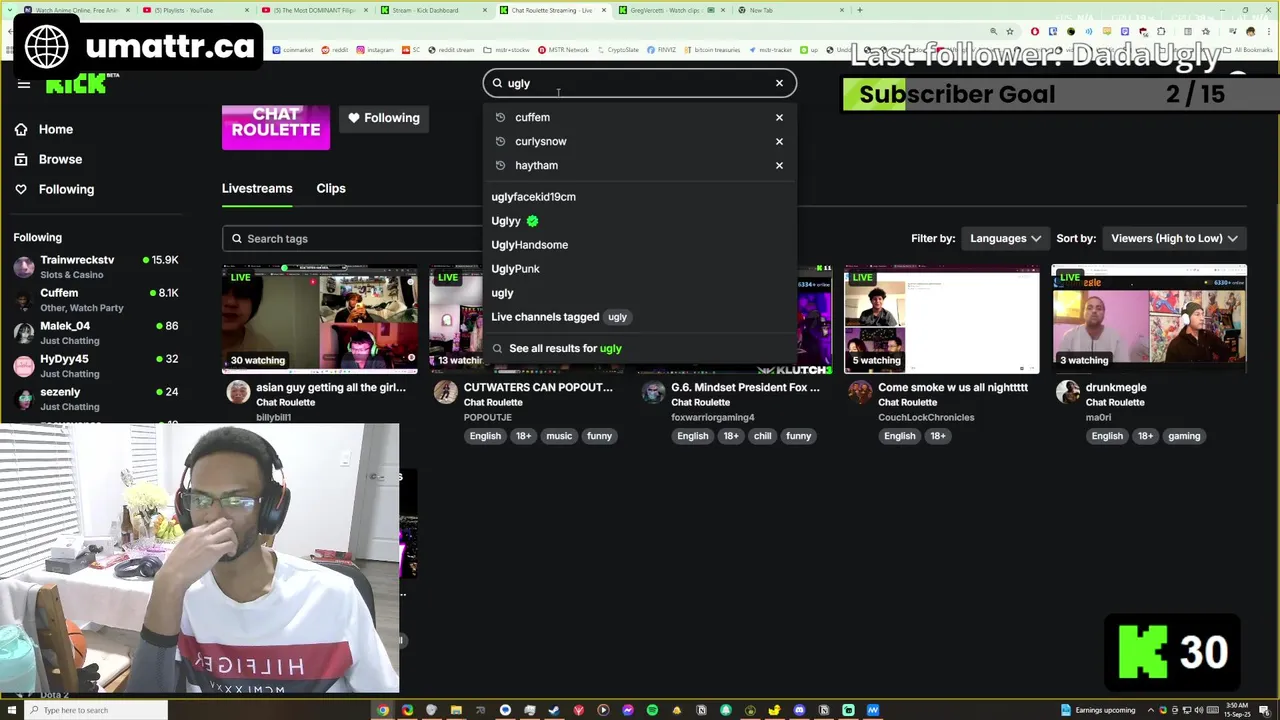Click the search box containing 'ugly'
The width and height of the screenshot is (1280, 720).
[x=640, y=83]
